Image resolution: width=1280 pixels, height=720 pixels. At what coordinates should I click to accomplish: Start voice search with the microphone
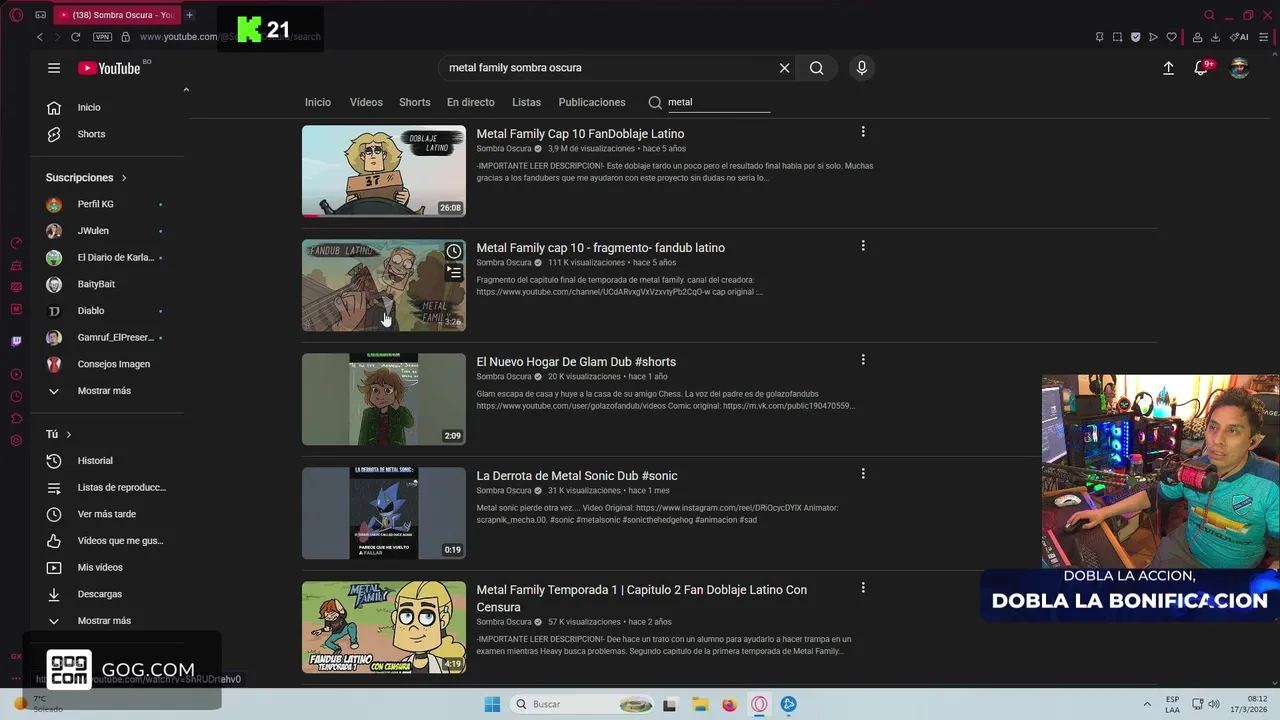click(x=862, y=68)
